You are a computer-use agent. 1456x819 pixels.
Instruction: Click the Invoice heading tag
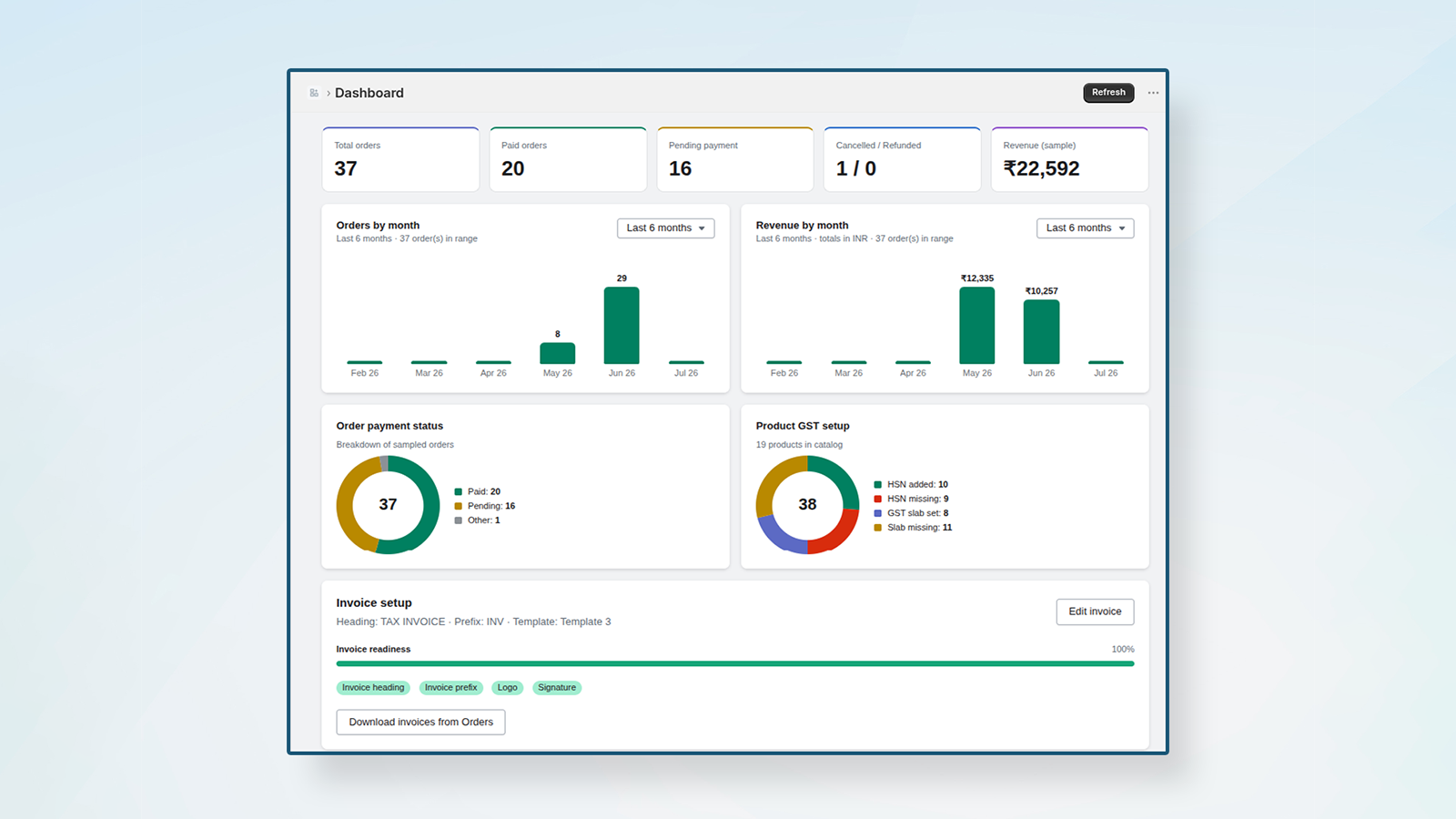[373, 688]
